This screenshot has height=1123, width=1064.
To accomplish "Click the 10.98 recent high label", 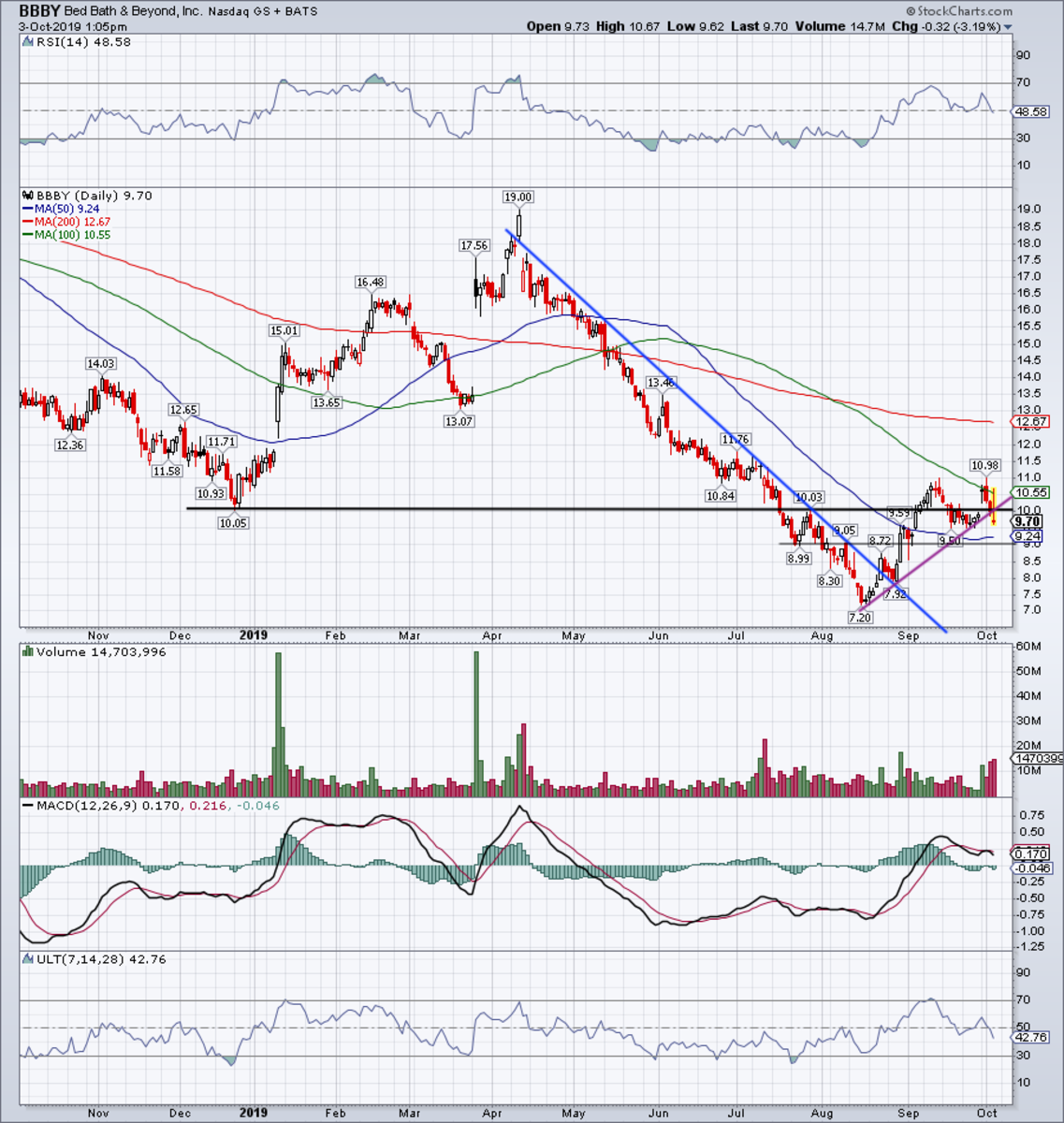I will tap(984, 465).
